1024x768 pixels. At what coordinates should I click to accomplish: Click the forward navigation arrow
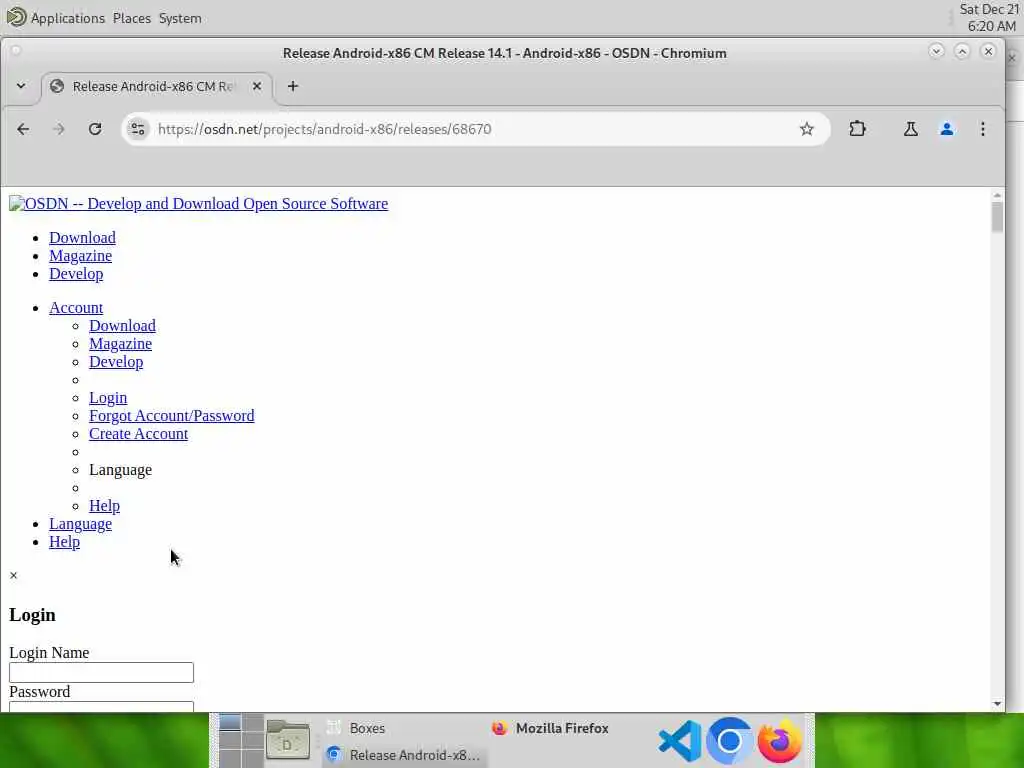pyautogui.click(x=59, y=129)
